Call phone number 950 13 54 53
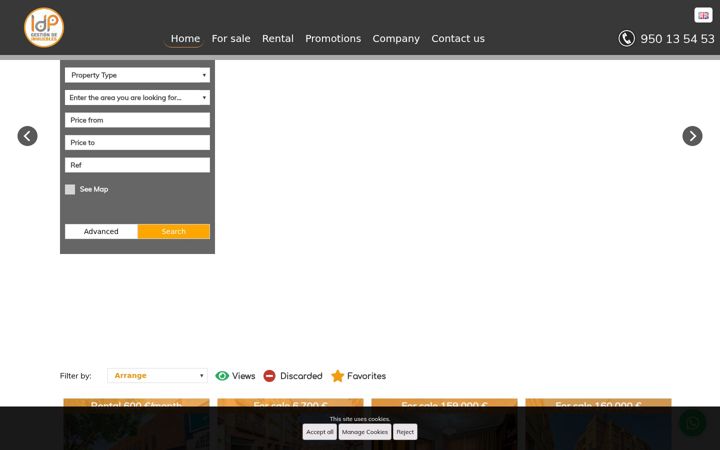The image size is (720, 450). point(677,39)
